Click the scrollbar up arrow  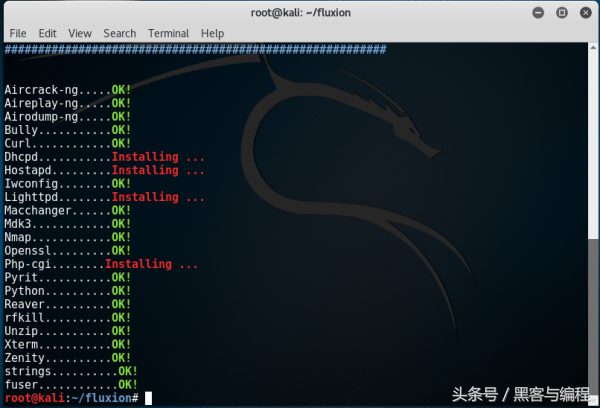pyautogui.click(x=593, y=48)
